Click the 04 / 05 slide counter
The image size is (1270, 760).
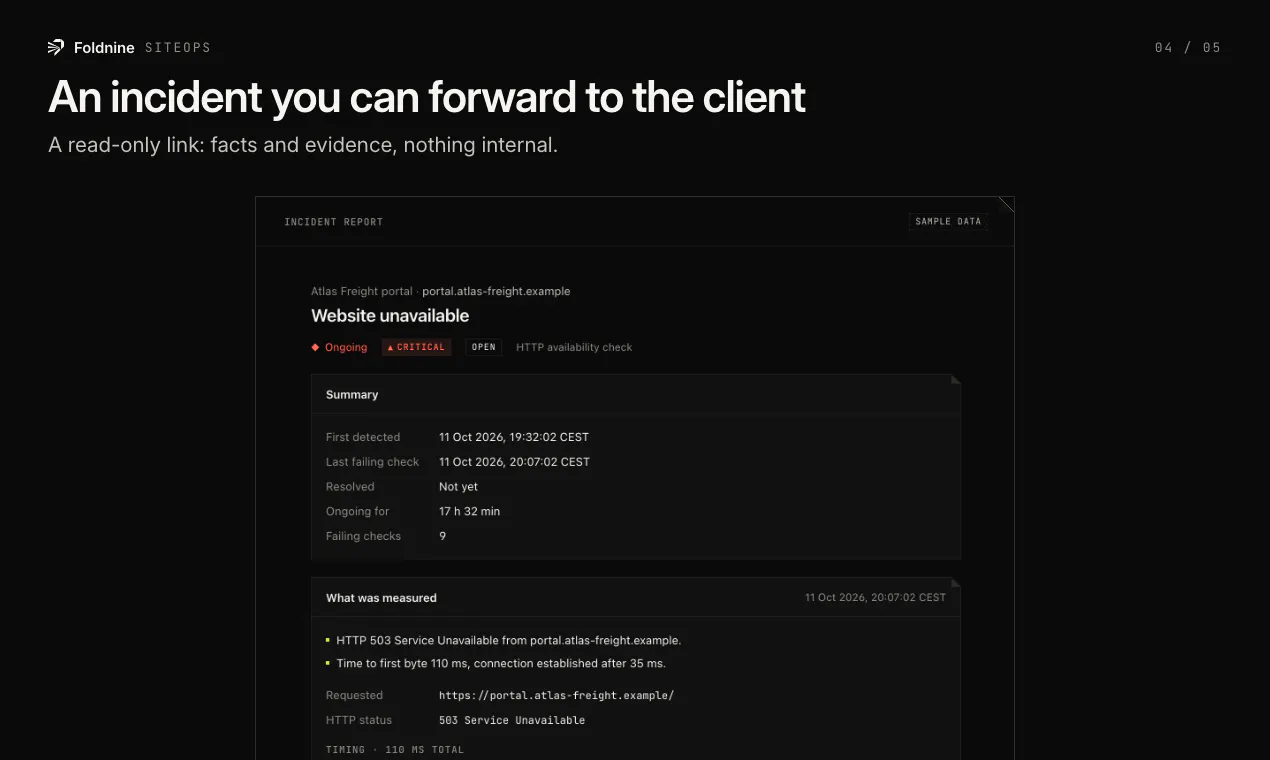coord(1188,48)
